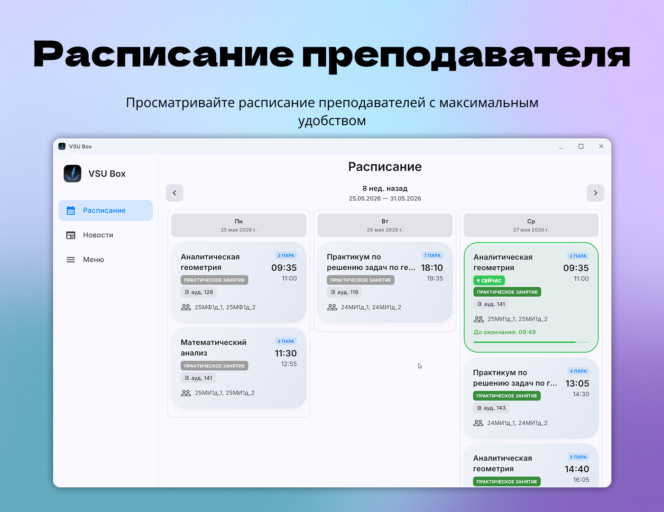This screenshot has height=512, width=664.
Task: Click the 09:35 time on Monday's card
Action: point(284,268)
